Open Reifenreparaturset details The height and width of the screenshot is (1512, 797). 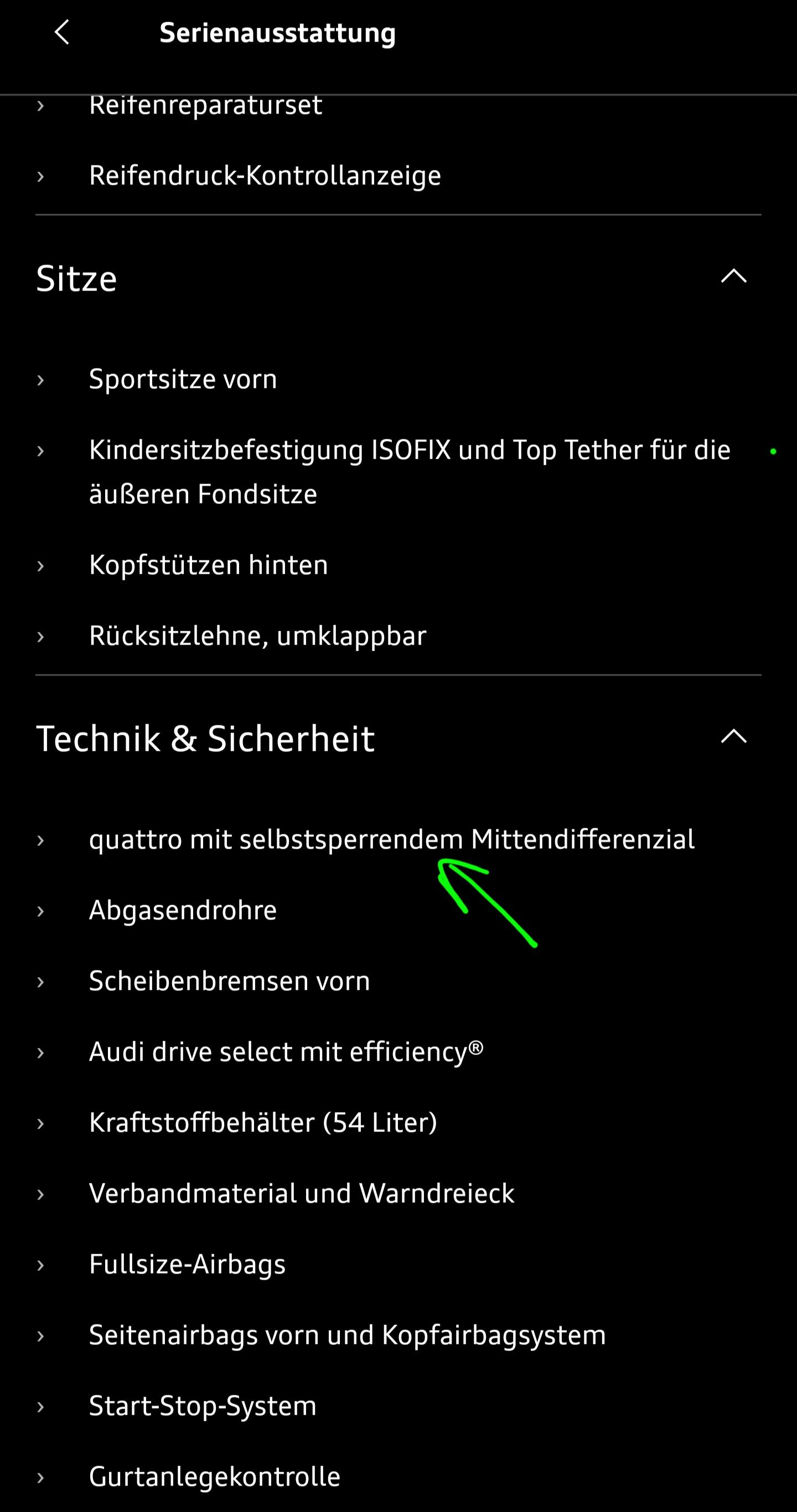tap(205, 106)
